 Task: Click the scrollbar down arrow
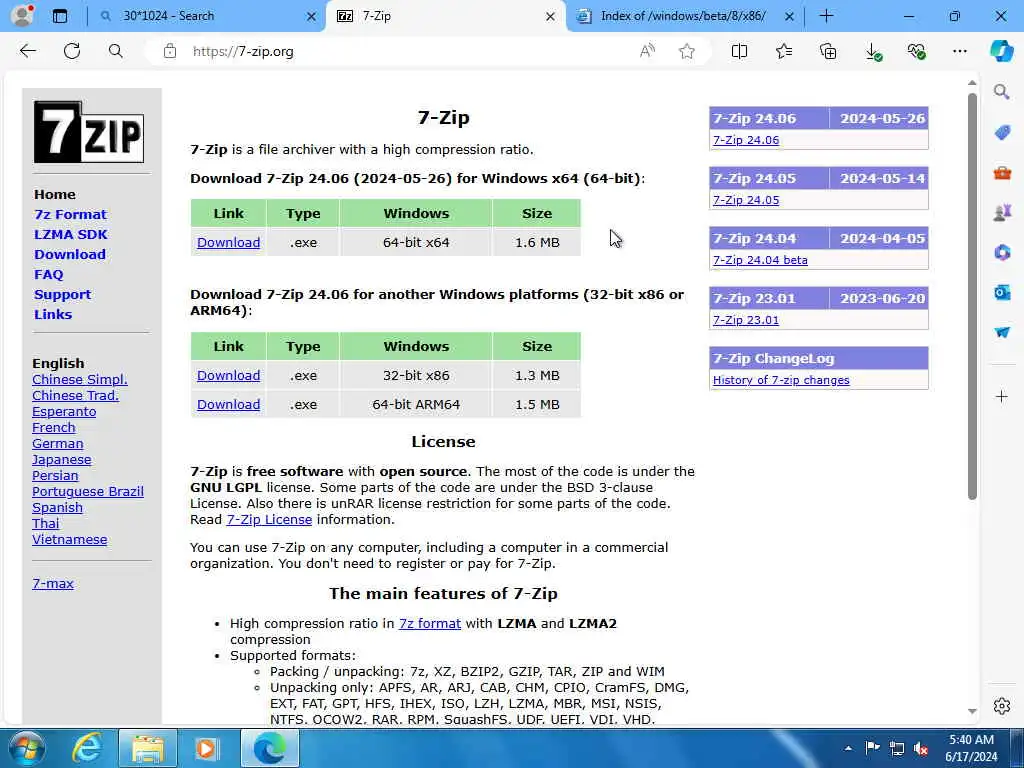(x=972, y=711)
